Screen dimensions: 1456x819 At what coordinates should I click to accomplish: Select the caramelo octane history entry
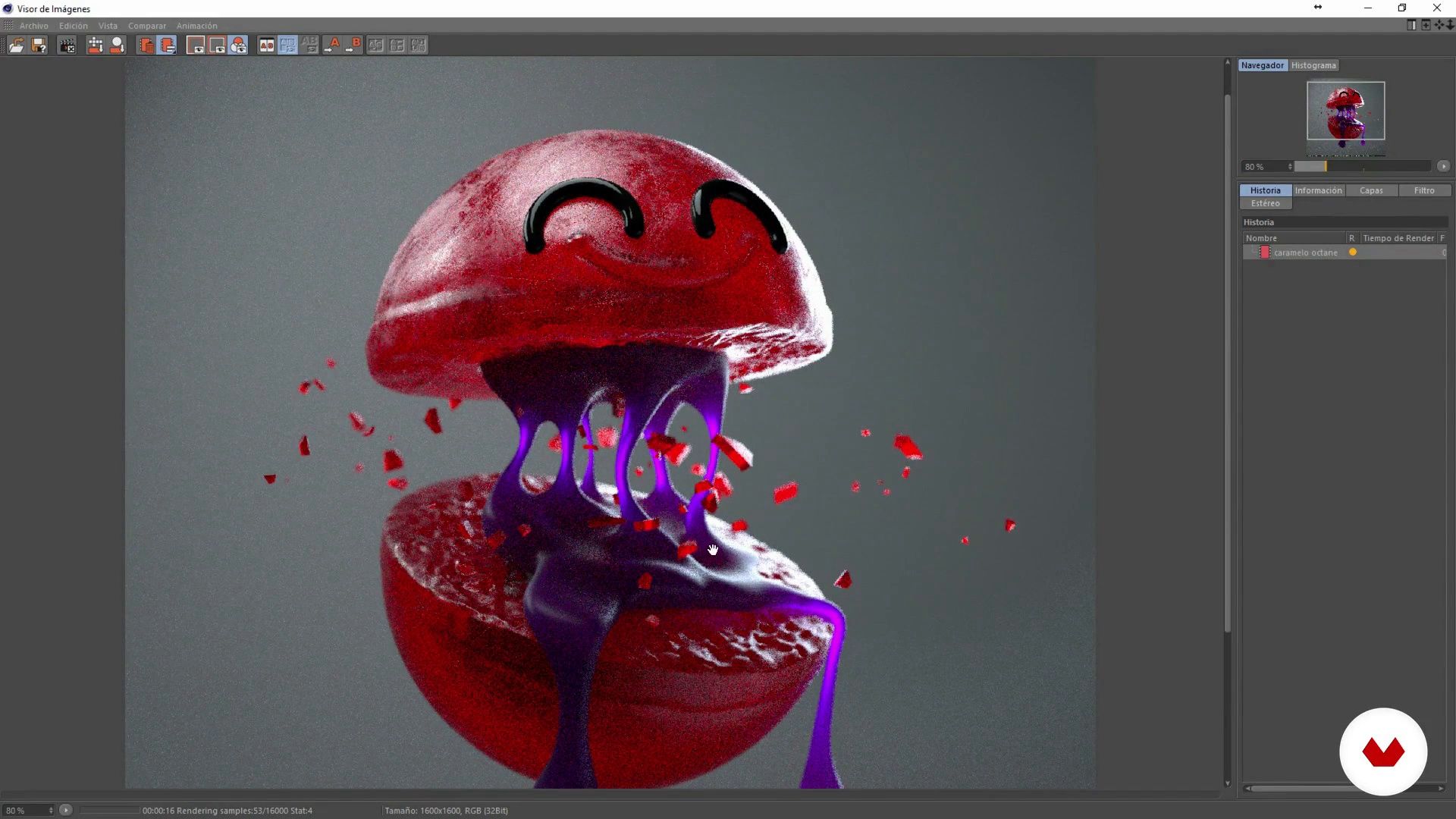coord(1345,253)
